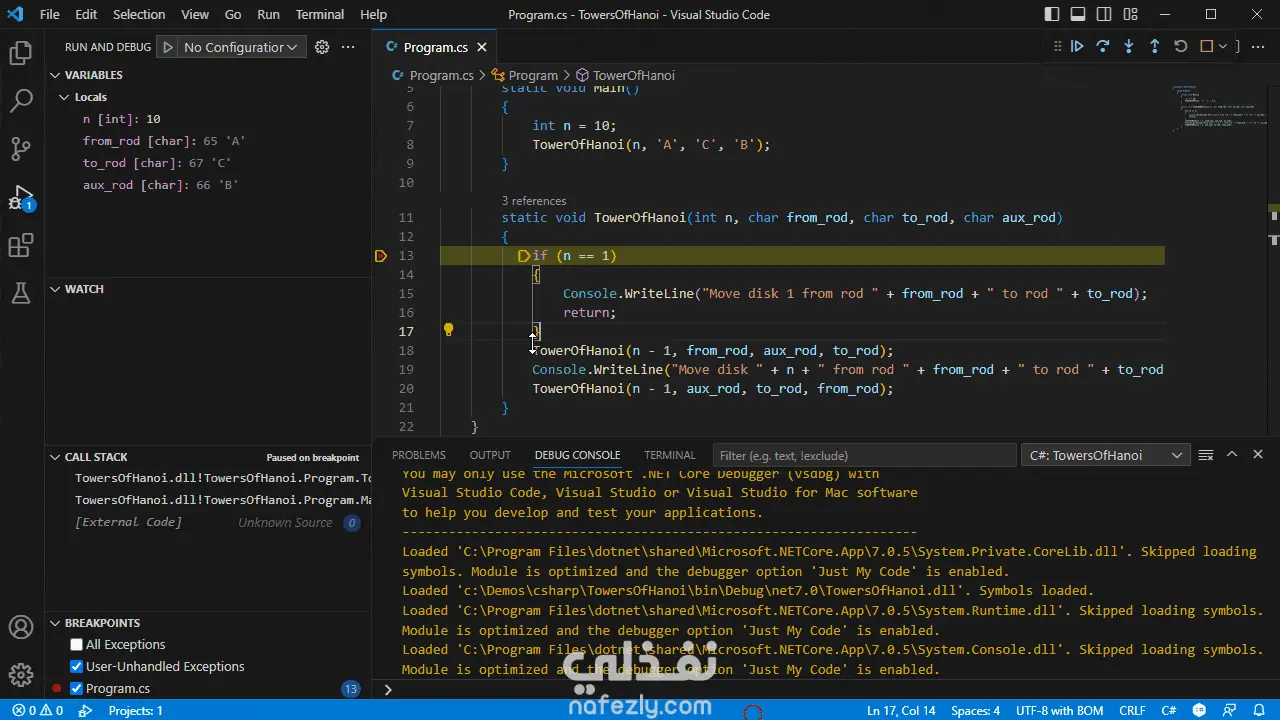Switch to the TERMINAL panel tab
This screenshot has height=720, width=1280.
coord(669,455)
